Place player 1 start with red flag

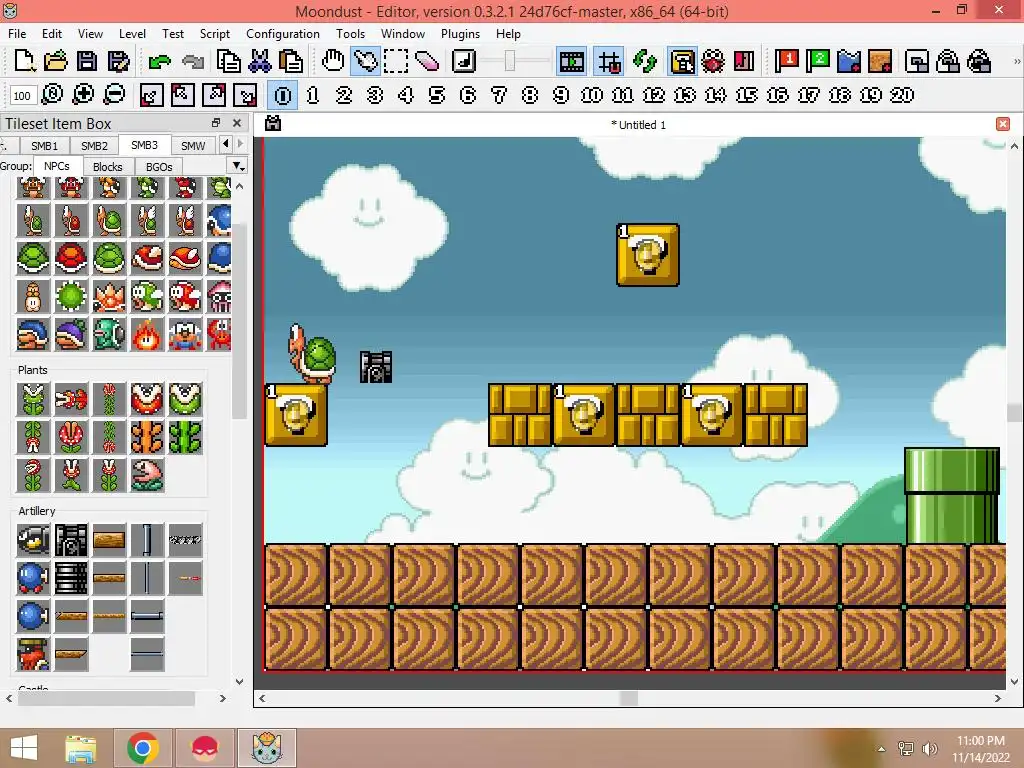(786, 61)
